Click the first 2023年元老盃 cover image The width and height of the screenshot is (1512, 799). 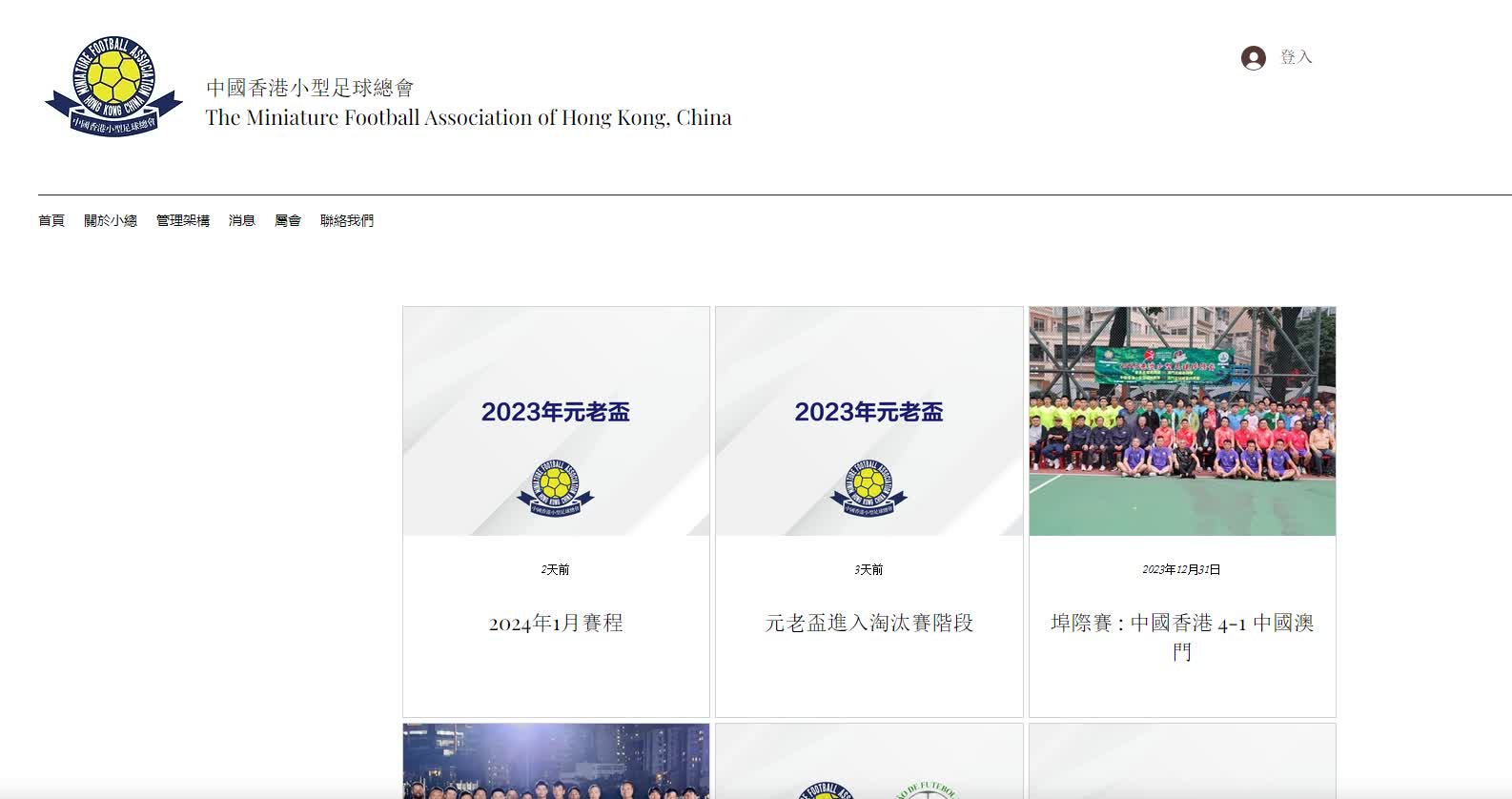556,421
